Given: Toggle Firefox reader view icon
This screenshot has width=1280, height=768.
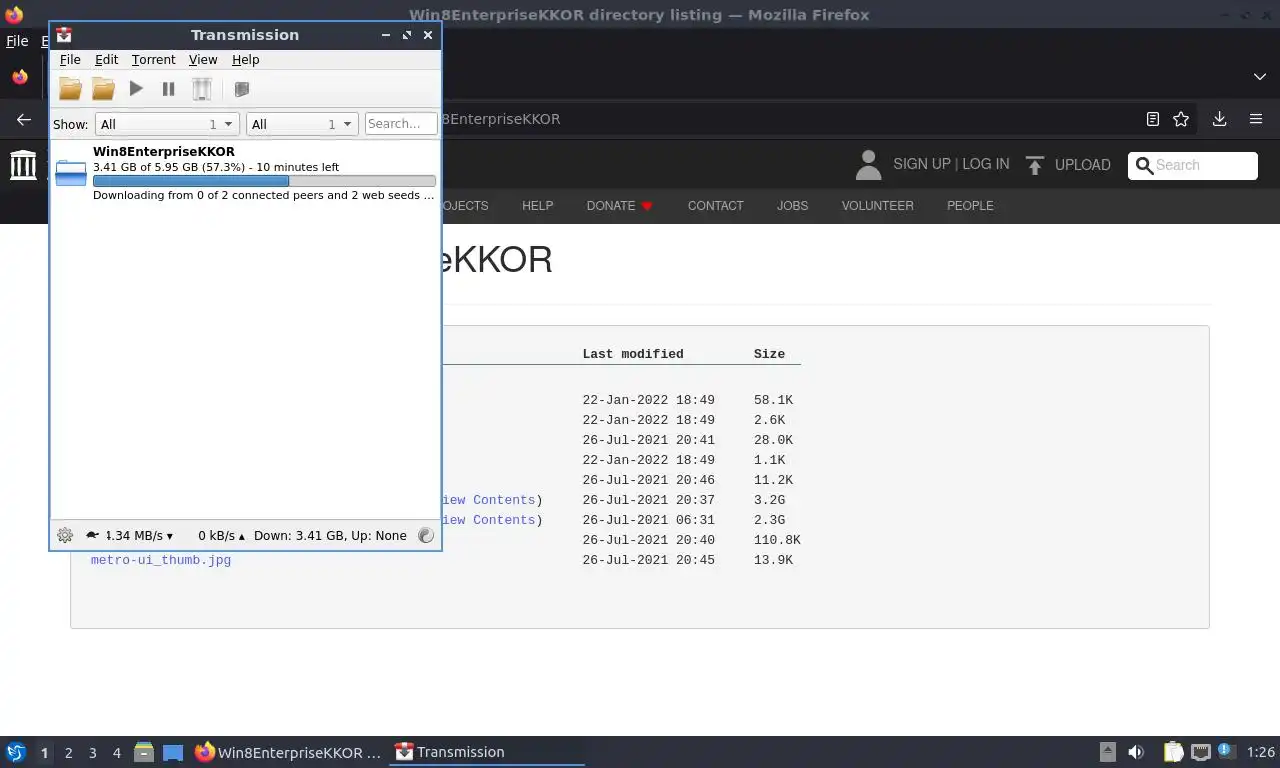Looking at the screenshot, I should 1153,119.
